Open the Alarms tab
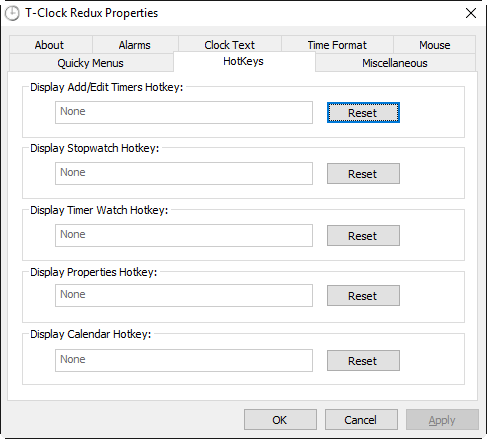This screenshot has width=487, height=439. [135, 45]
